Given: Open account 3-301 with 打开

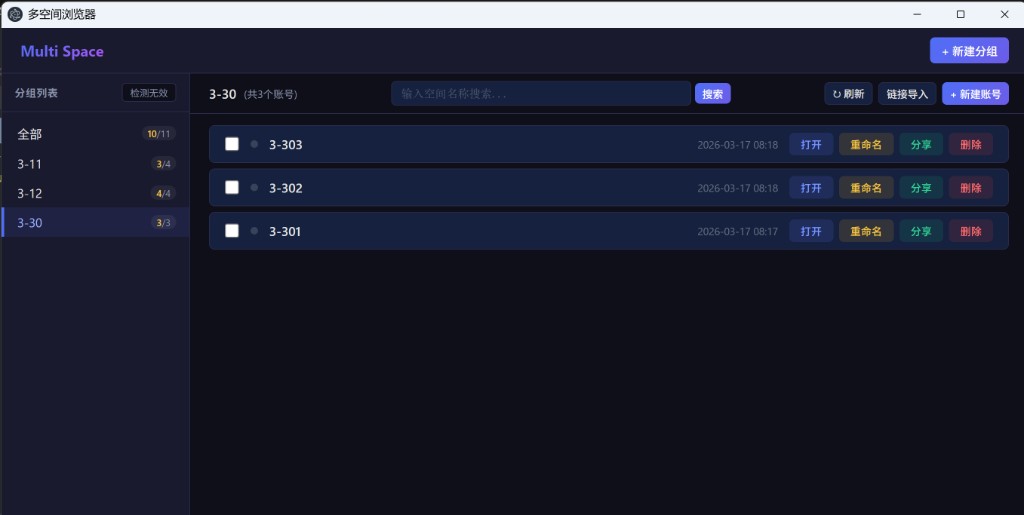Looking at the screenshot, I should (x=811, y=231).
